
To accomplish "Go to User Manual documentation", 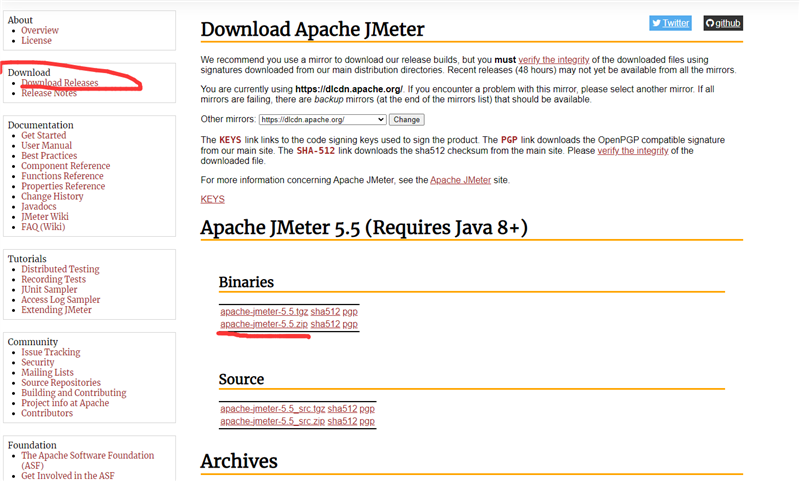I will (46, 145).
